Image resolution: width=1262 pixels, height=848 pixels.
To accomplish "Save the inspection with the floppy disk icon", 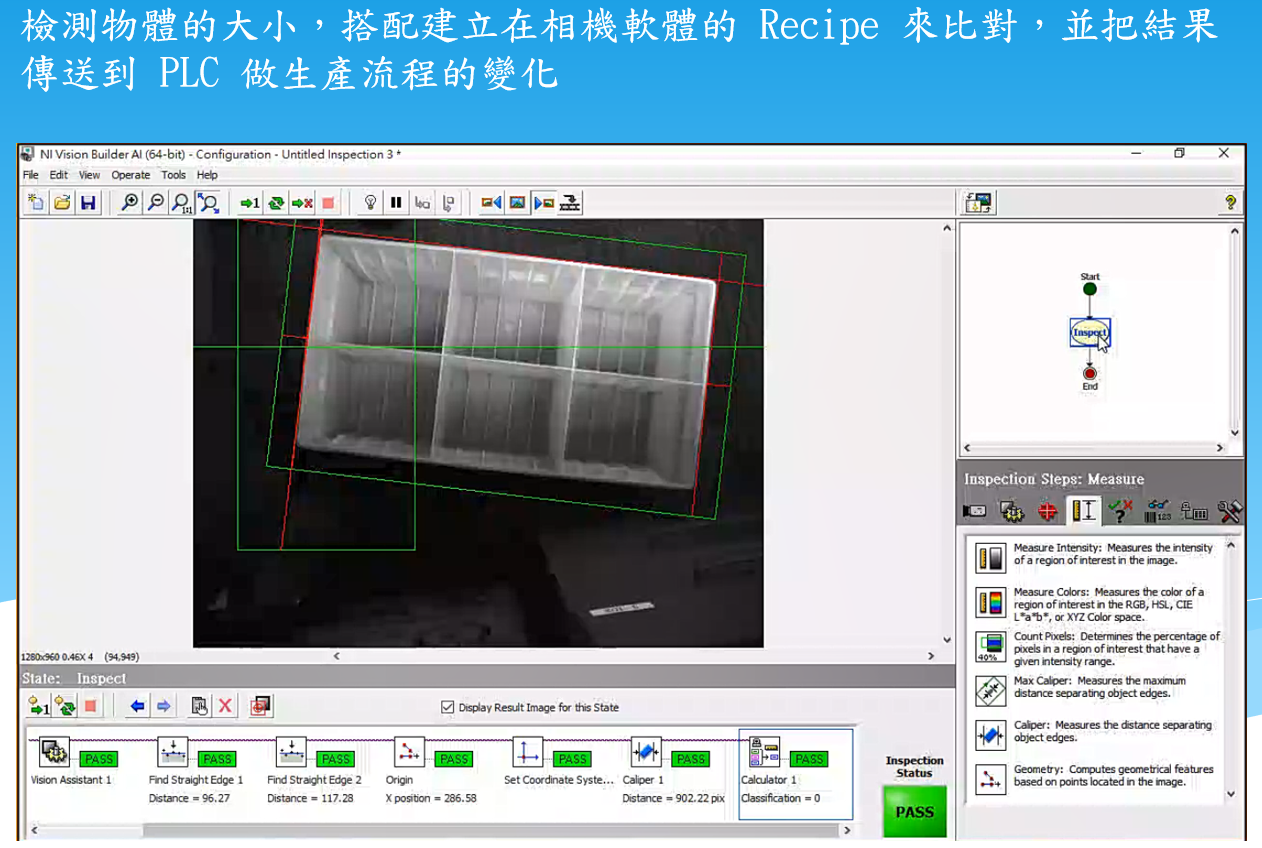I will tap(88, 203).
